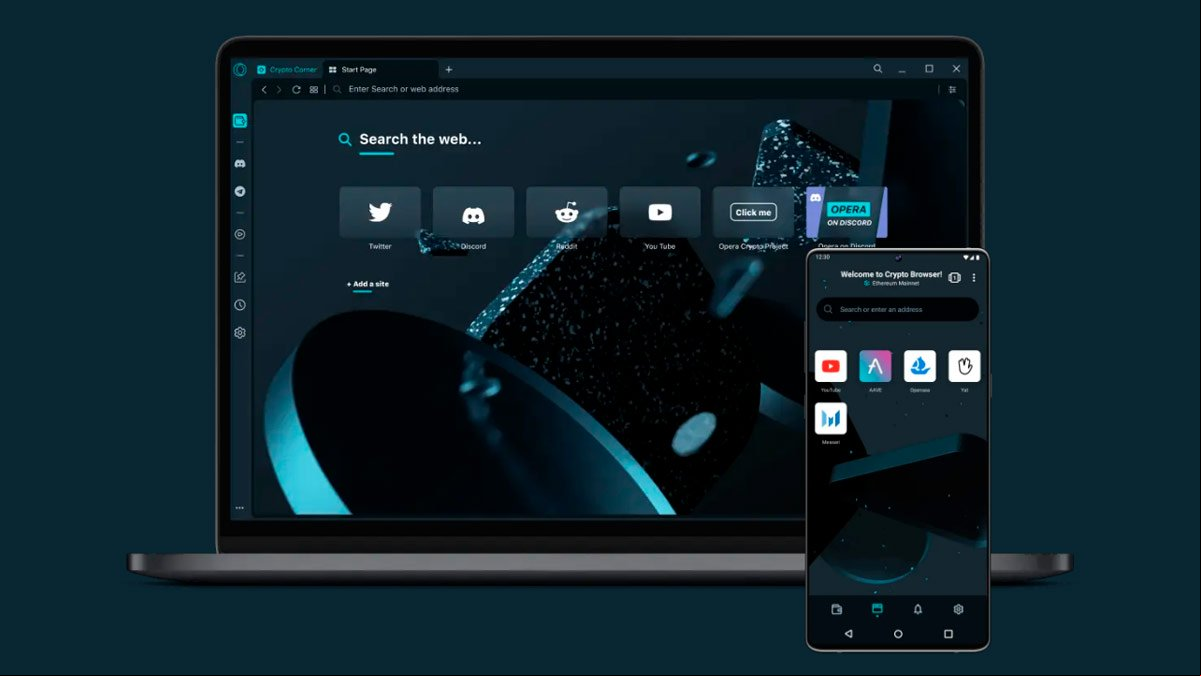
Task: Select Ethereum Mainnet network on phone
Action: point(893,283)
